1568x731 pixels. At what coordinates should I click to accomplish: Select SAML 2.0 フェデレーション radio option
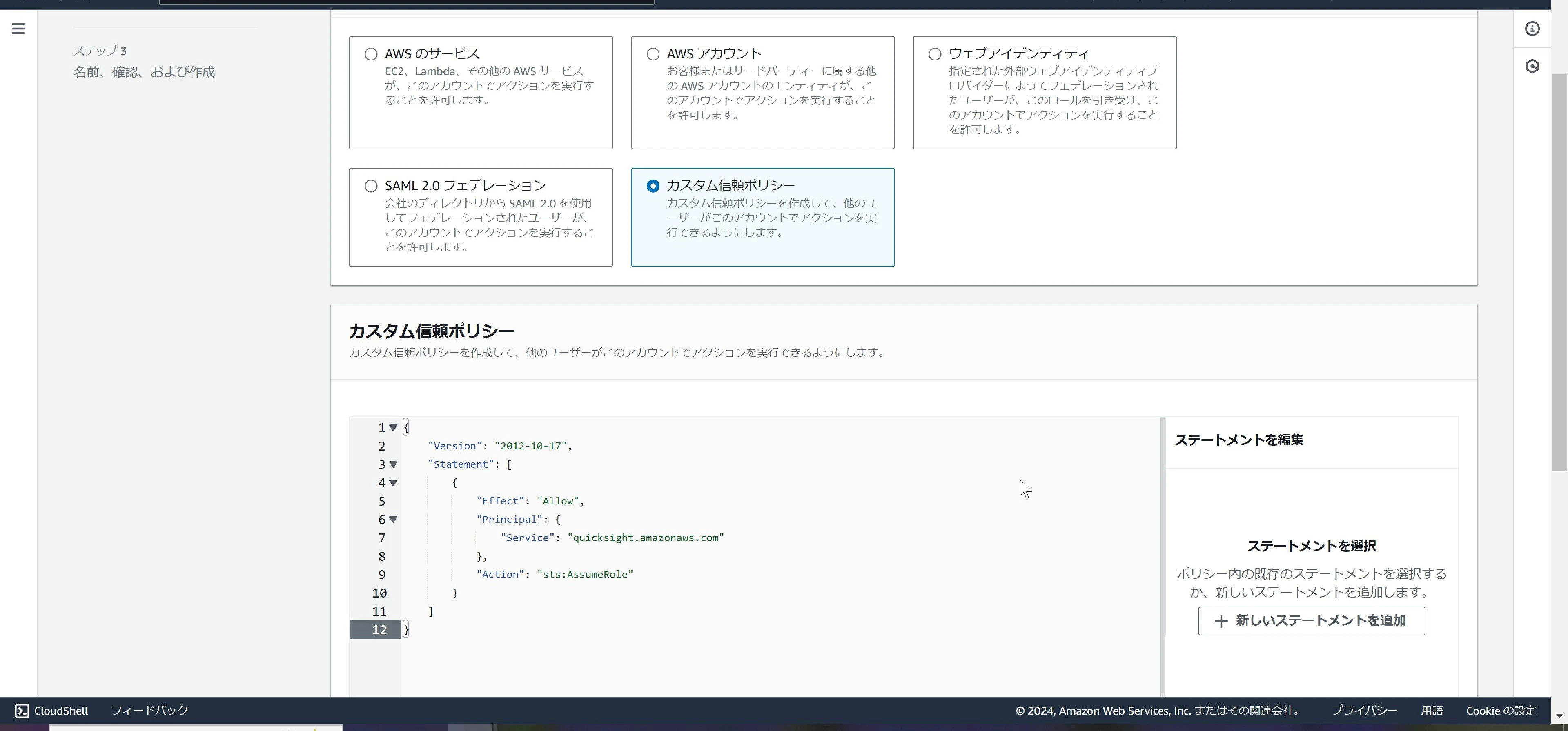[x=371, y=186]
